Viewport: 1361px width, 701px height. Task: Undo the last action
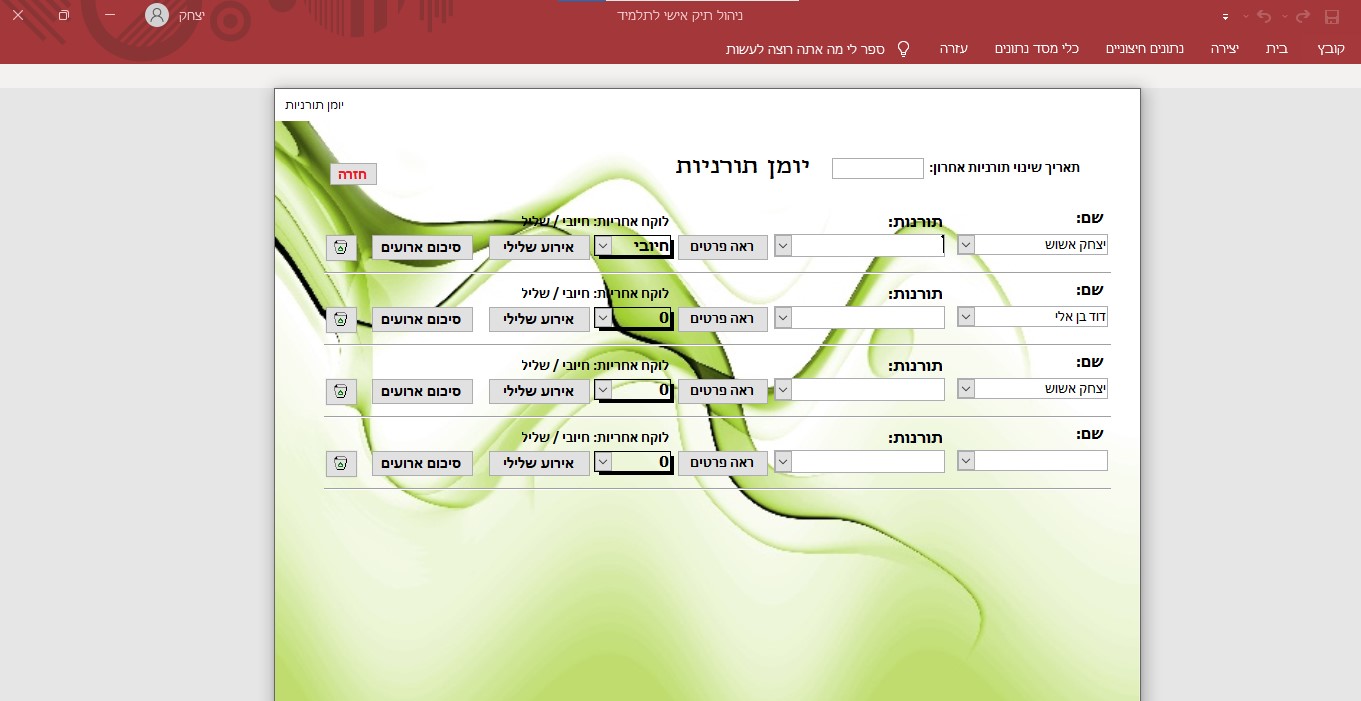(1262, 16)
